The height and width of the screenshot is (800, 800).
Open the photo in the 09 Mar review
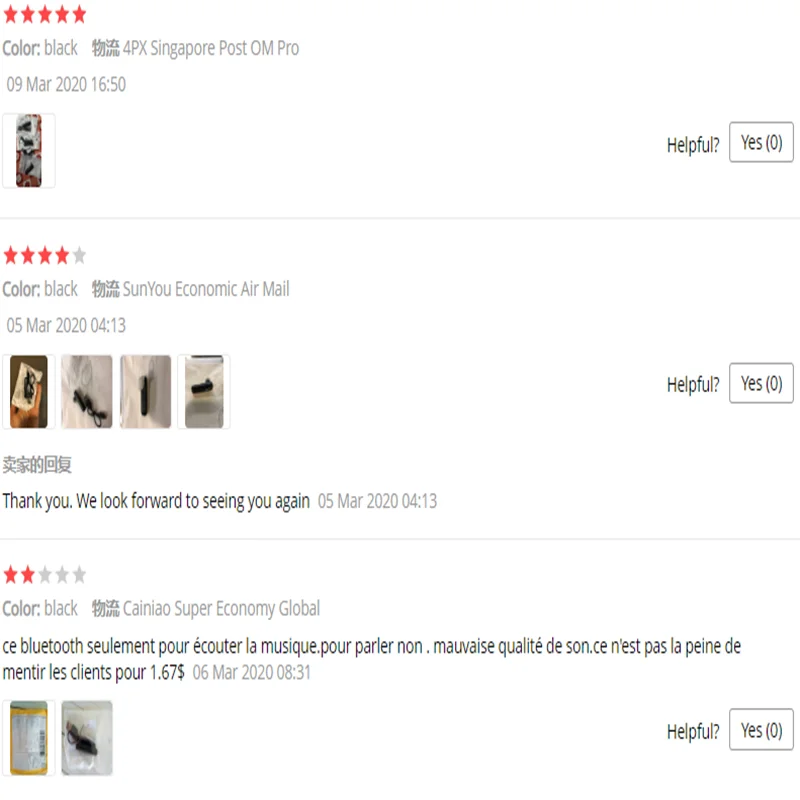click(29, 151)
